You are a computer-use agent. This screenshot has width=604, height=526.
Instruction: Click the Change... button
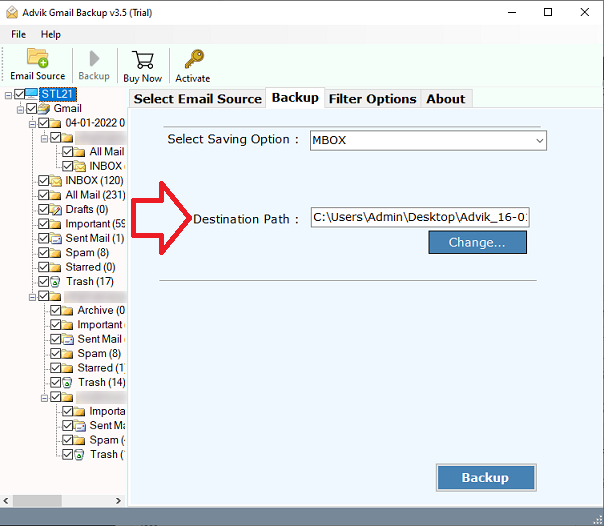477,242
